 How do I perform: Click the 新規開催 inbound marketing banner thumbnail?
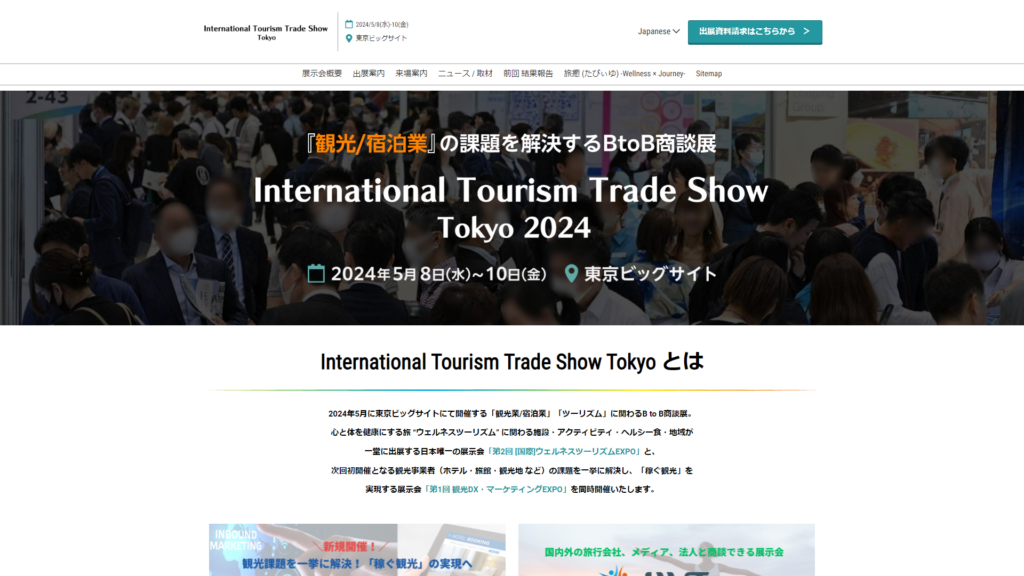(357, 550)
